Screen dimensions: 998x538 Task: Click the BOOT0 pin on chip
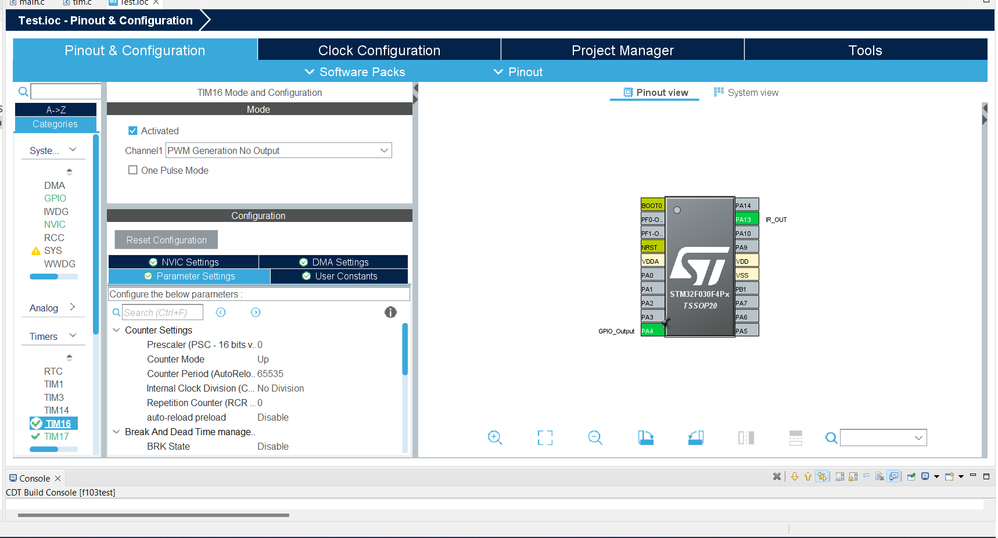point(652,205)
